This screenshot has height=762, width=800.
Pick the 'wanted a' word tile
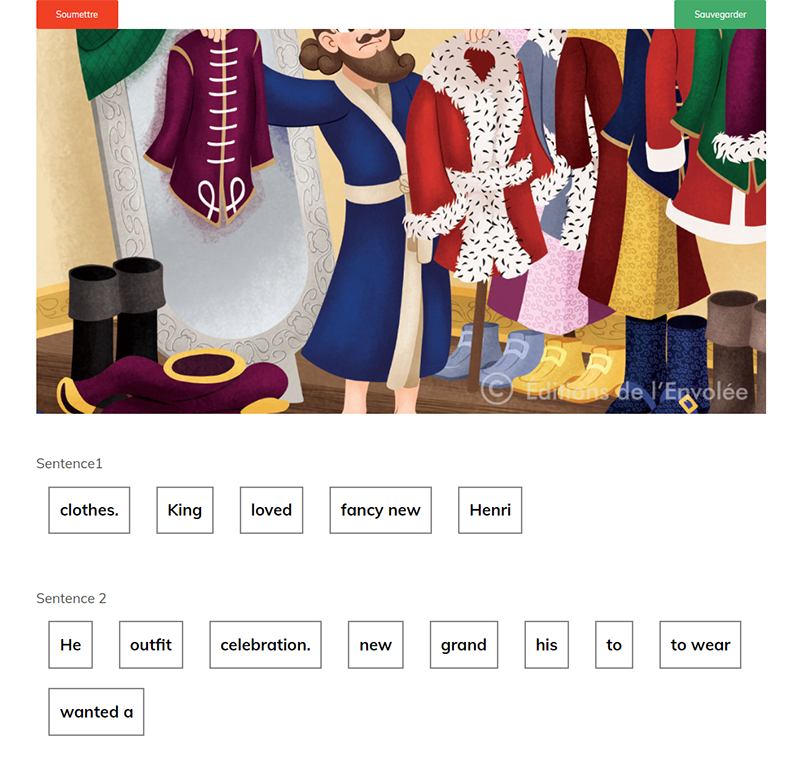[96, 712]
